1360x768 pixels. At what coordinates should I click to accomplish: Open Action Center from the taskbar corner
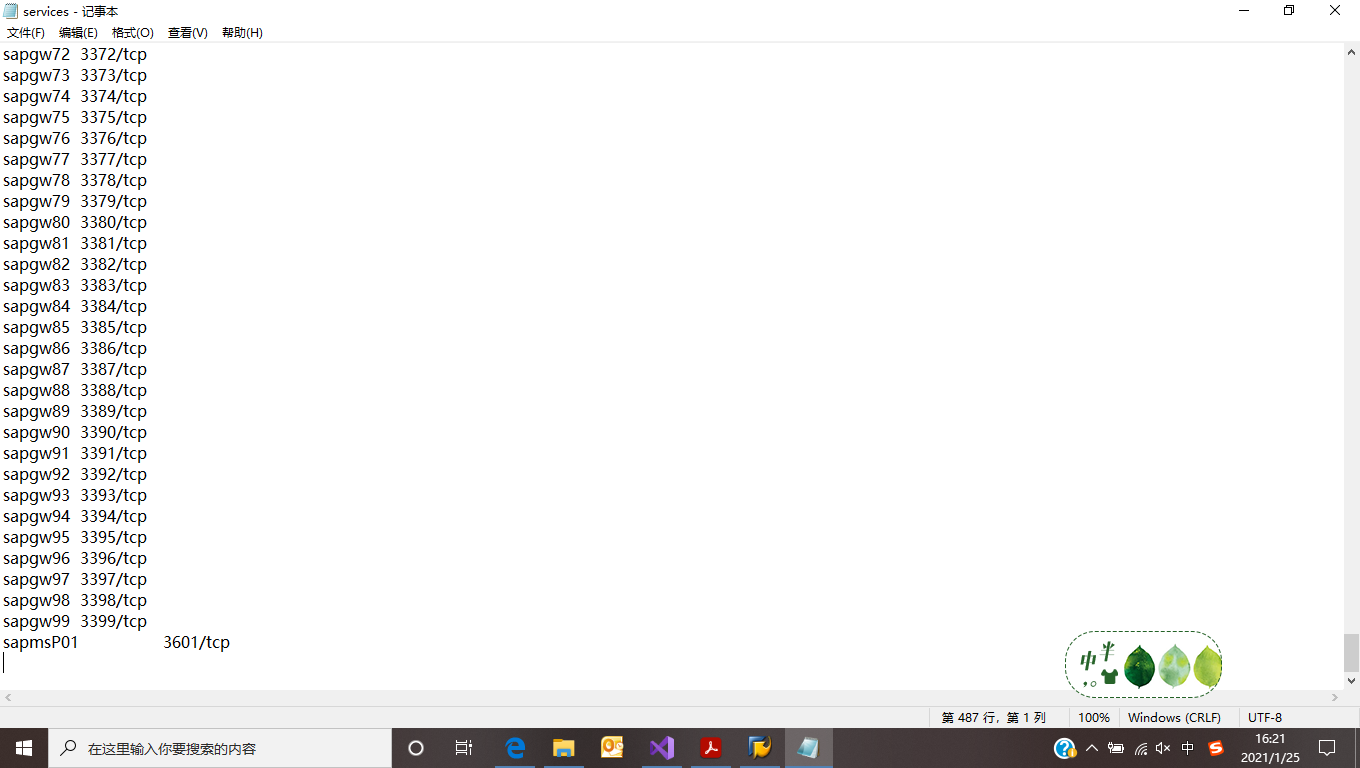click(1327, 747)
